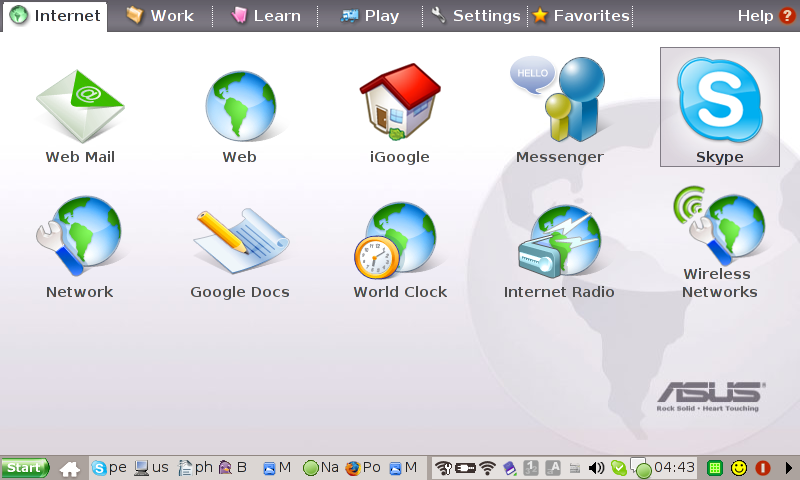The image size is (800, 480).
Task: Open iGoogle house icon
Action: pyautogui.click(x=399, y=113)
